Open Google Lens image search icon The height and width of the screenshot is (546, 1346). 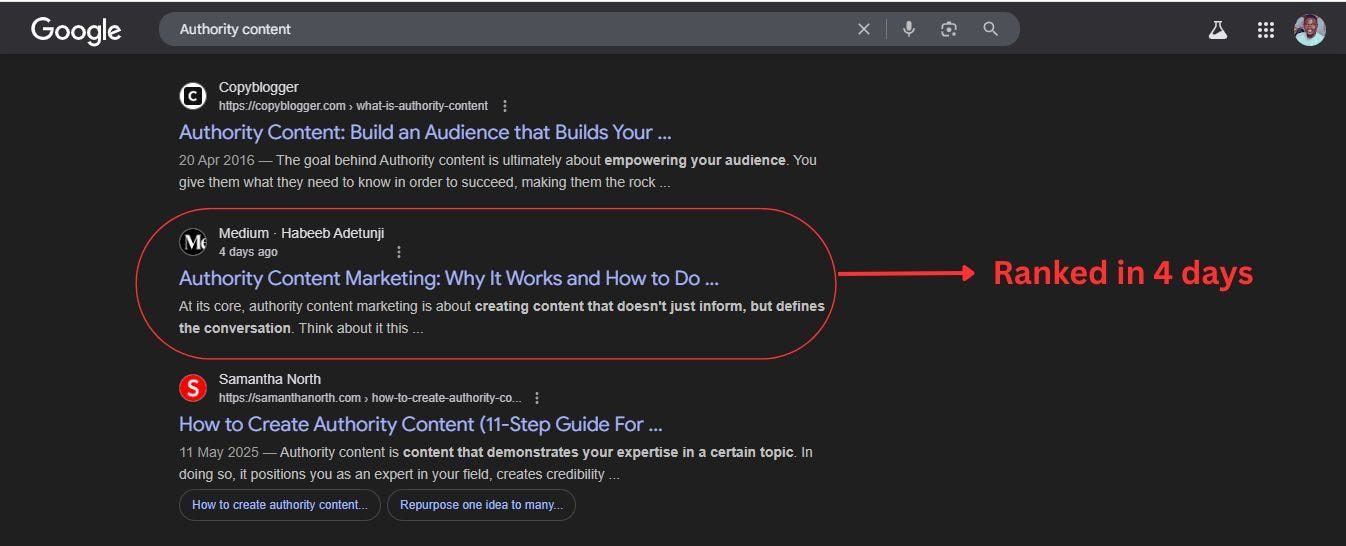949,29
